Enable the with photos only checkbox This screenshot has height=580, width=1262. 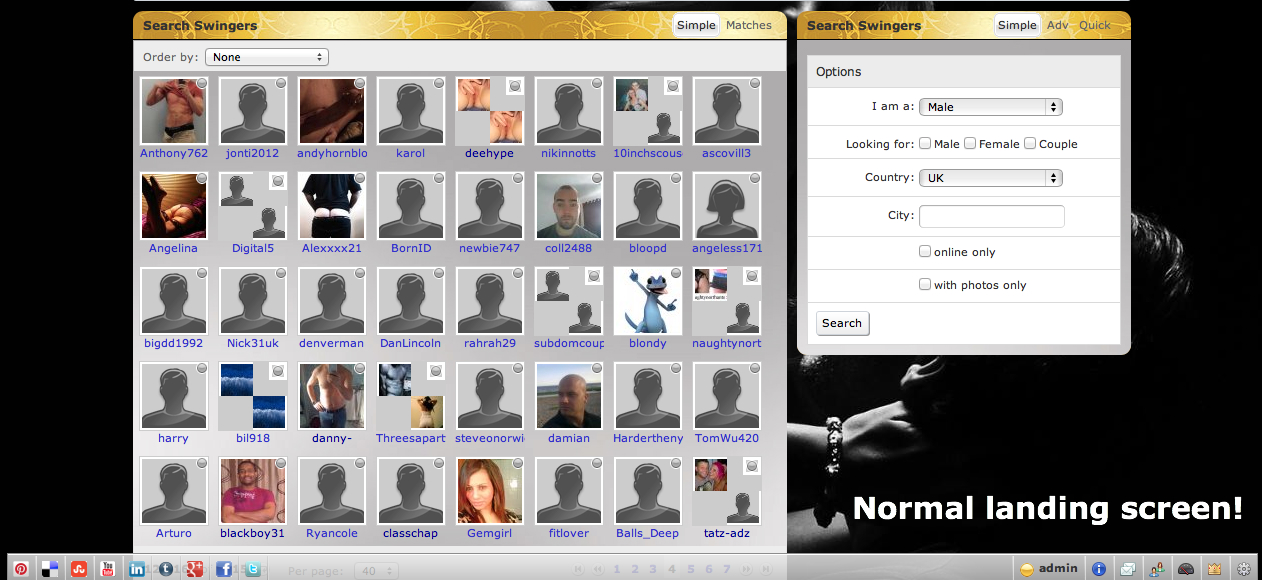click(x=925, y=285)
